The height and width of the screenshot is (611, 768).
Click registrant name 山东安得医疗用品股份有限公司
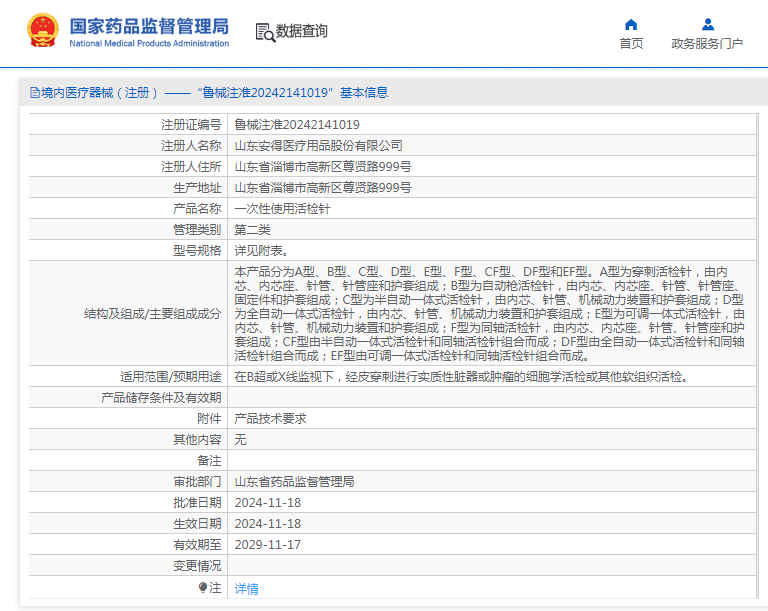(318, 146)
